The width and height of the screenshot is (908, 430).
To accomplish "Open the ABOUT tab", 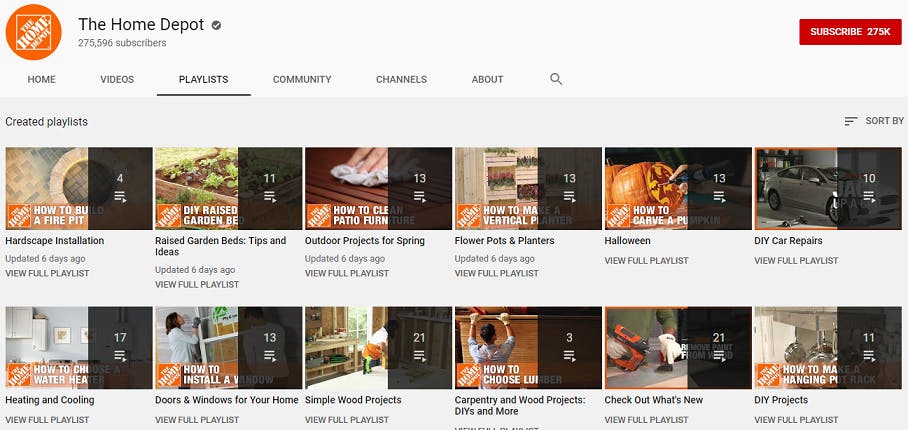I will pos(488,79).
